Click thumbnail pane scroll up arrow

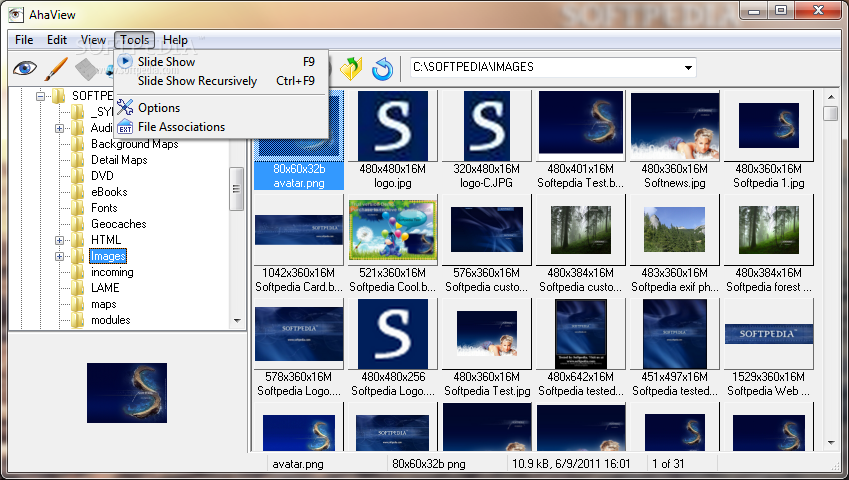click(x=831, y=97)
